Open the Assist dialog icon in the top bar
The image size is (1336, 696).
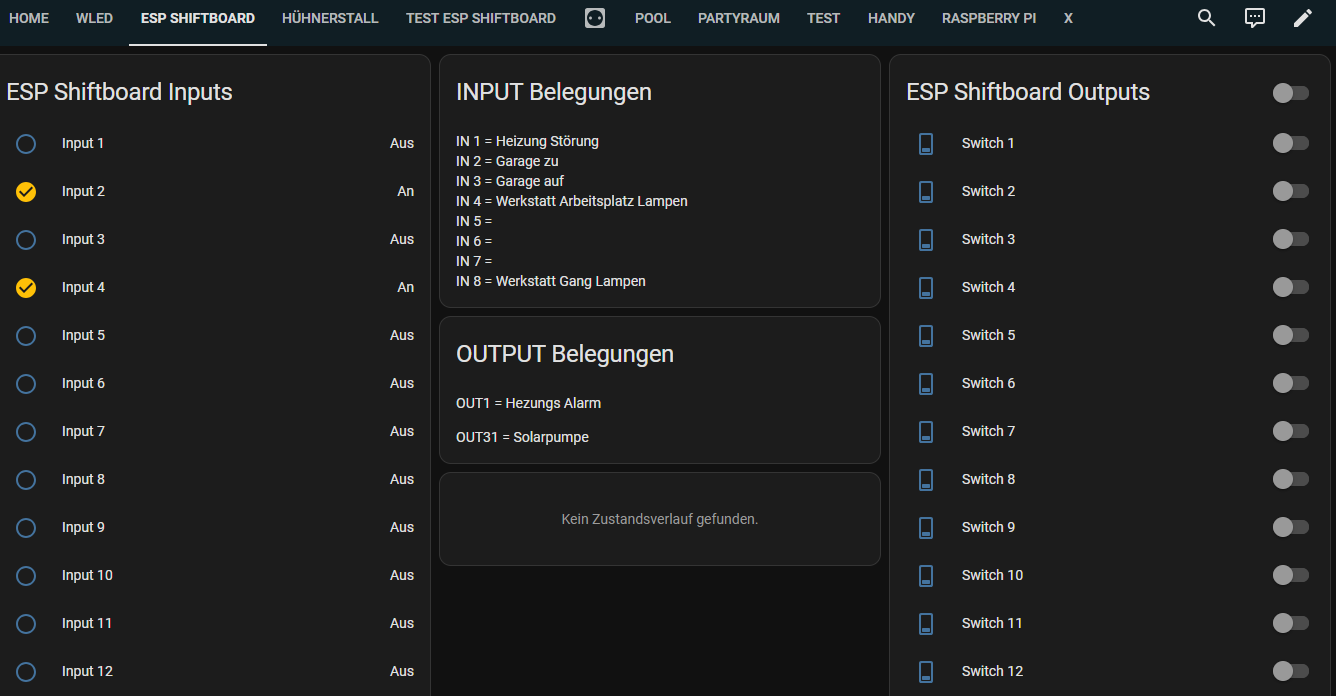coord(1254,17)
